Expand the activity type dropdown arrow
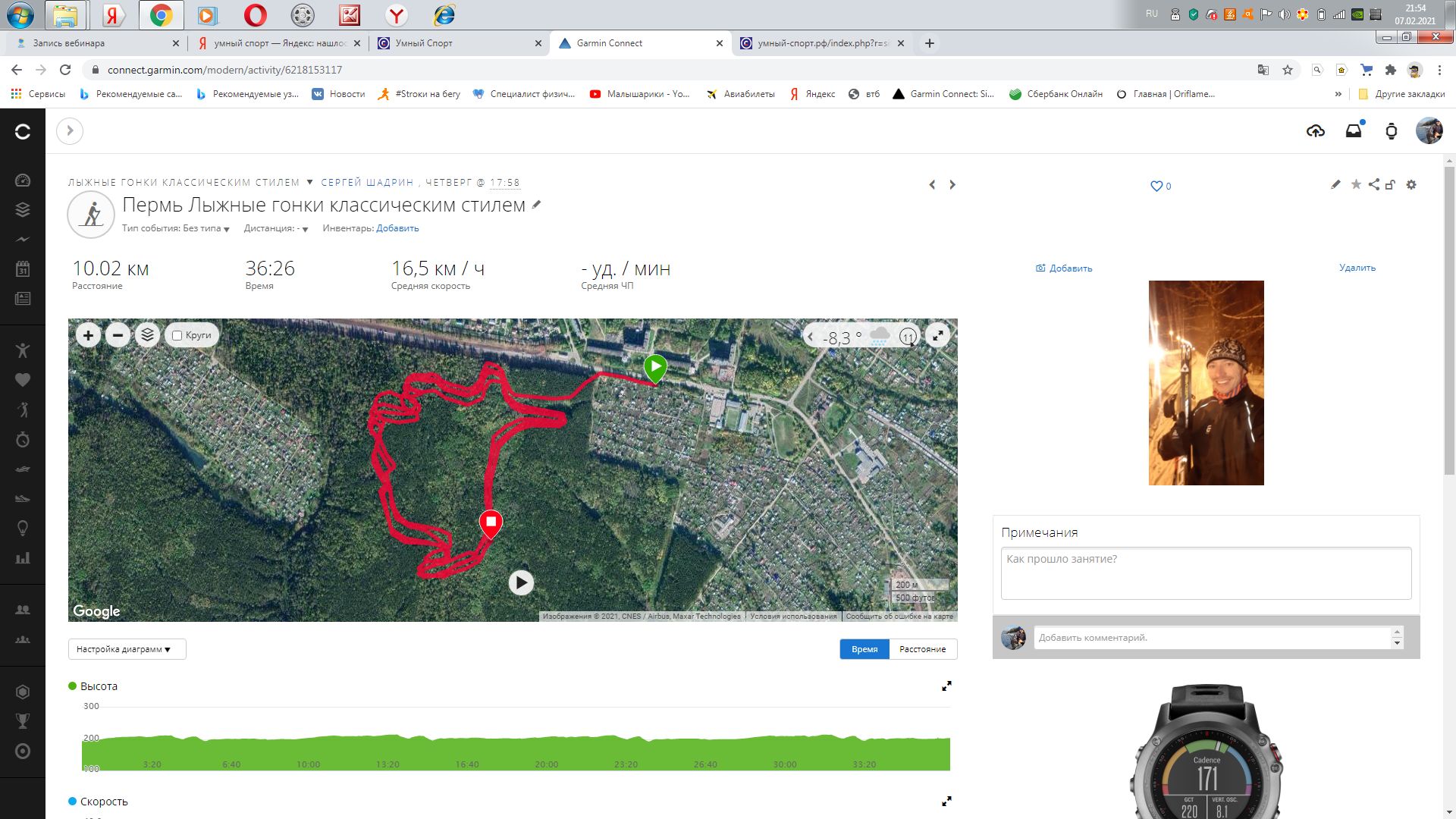Viewport: 1456px width, 819px height. point(309,182)
